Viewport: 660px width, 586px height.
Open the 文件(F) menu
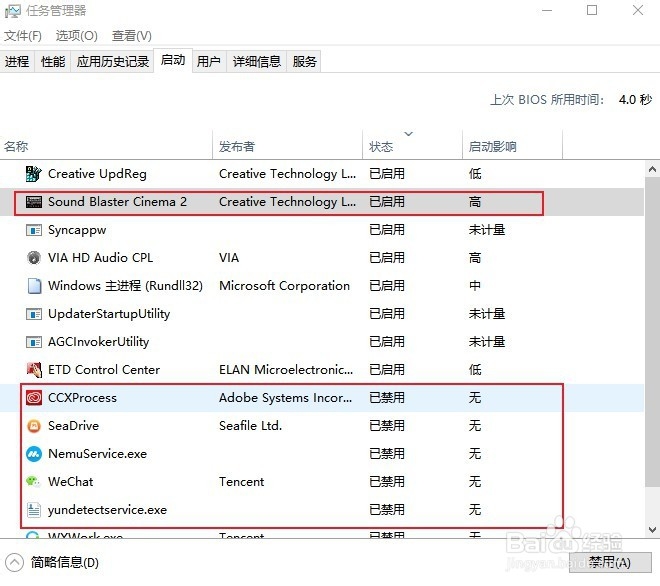23,36
